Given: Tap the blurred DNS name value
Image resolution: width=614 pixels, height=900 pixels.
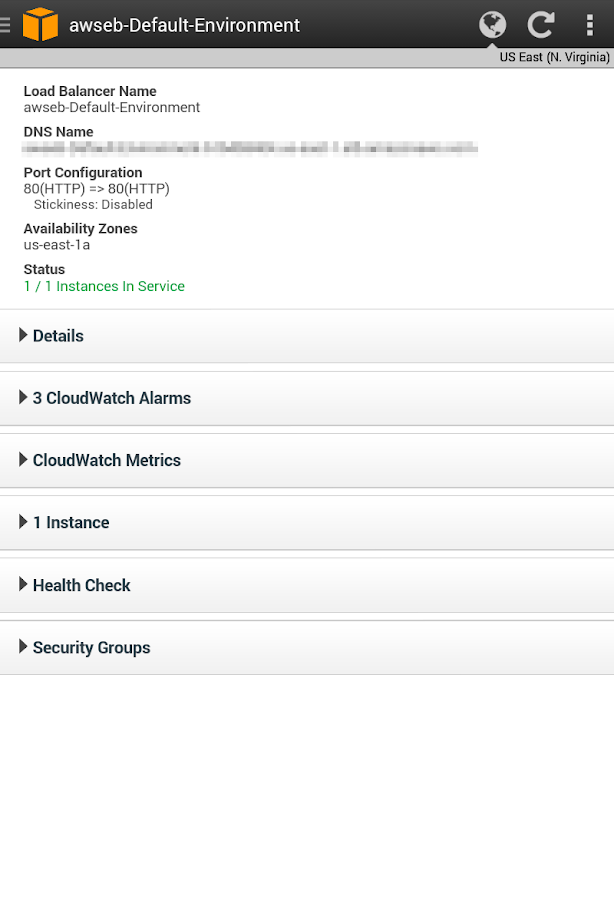Looking at the screenshot, I should [250, 149].
